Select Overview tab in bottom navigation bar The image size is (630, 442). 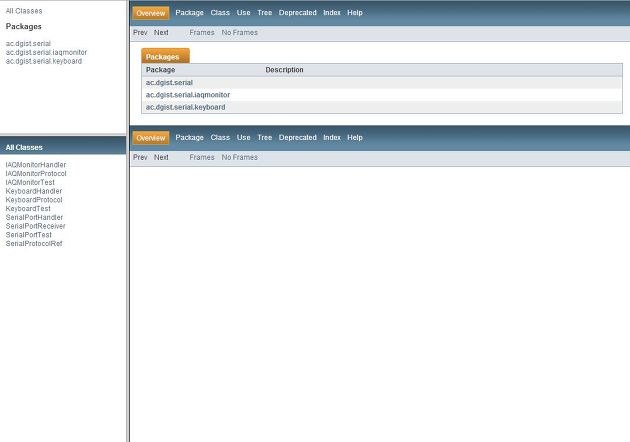point(151,138)
